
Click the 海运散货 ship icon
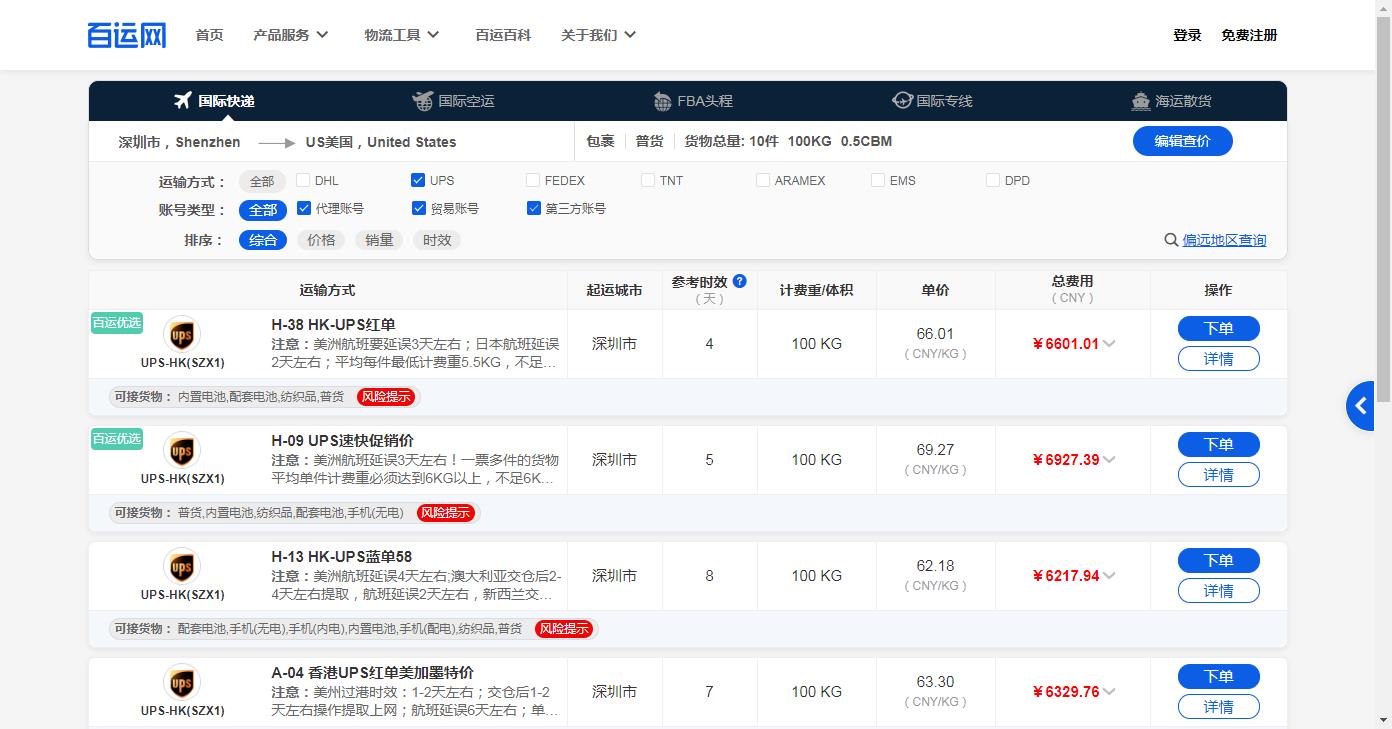1141,101
